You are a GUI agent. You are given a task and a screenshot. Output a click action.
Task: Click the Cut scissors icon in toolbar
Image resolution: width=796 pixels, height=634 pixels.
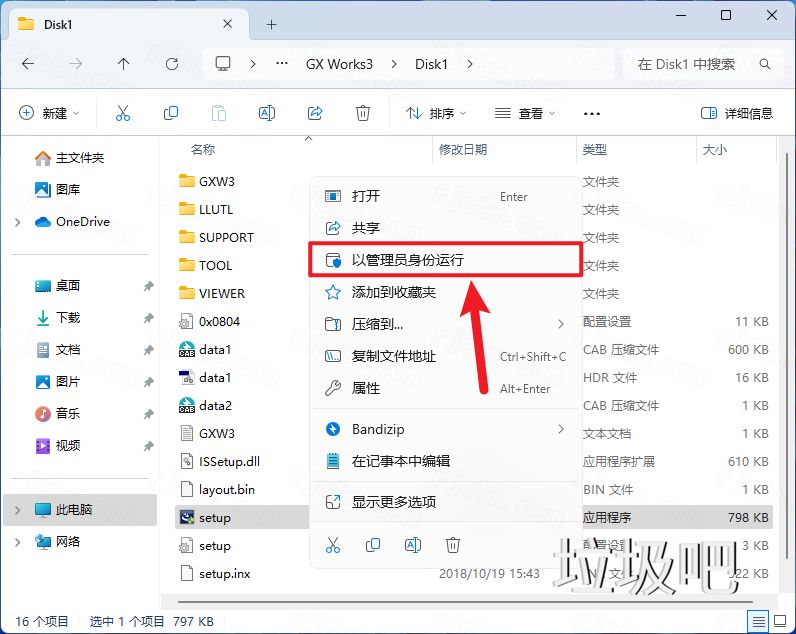(123, 113)
